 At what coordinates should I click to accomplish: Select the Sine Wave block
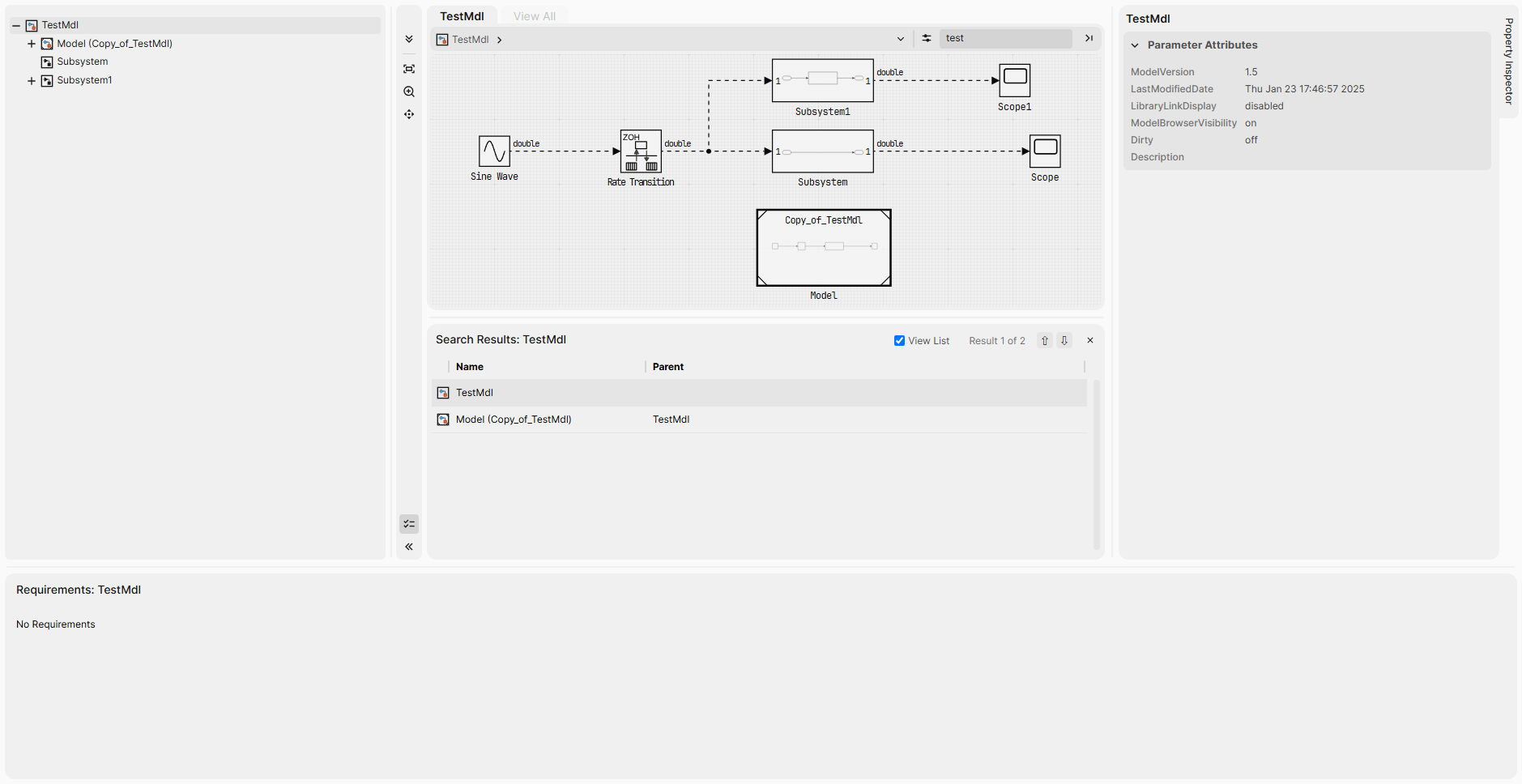(494, 151)
